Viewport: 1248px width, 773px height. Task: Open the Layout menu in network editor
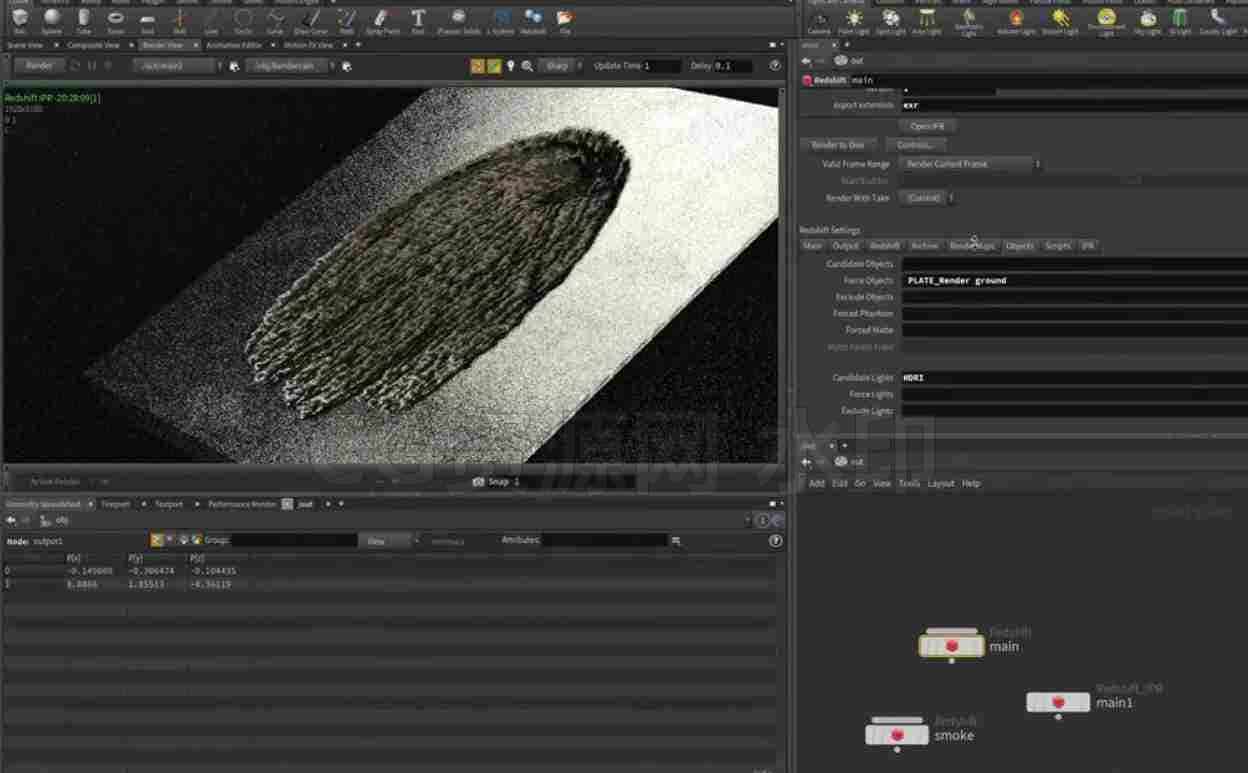[x=941, y=484]
